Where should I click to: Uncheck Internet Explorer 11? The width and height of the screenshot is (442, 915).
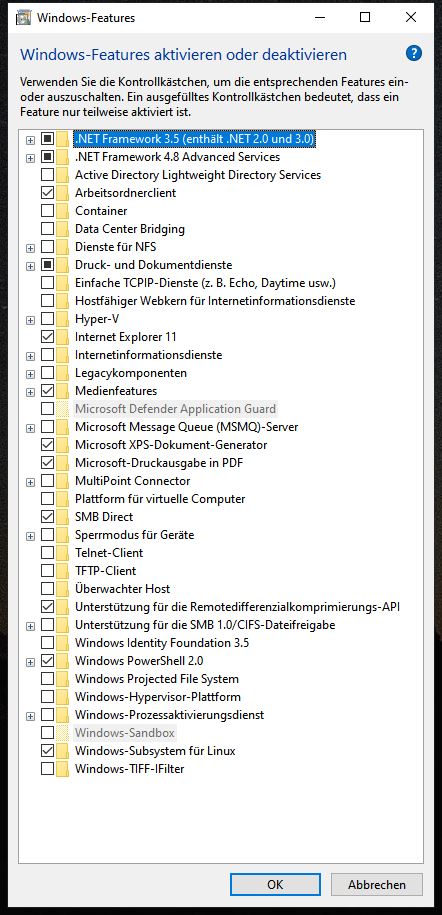tap(47, 337)
